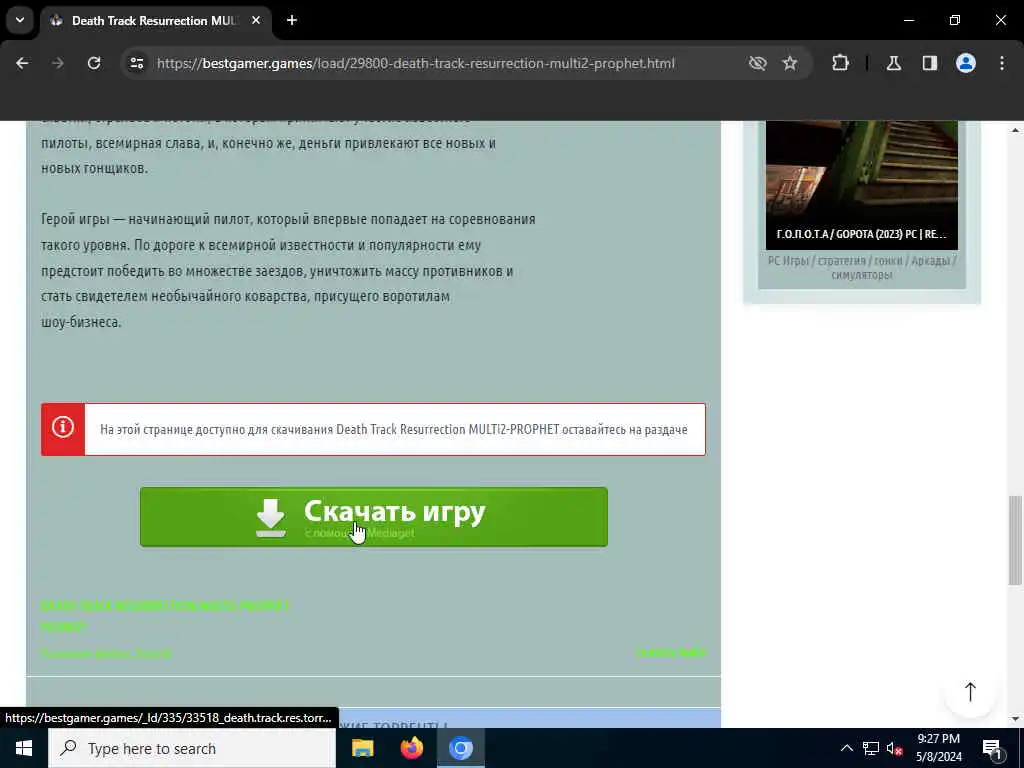This screenshot has height=768, width=1024.
Task: Open the Windows Start menu
Action: (x=24, y=748)
